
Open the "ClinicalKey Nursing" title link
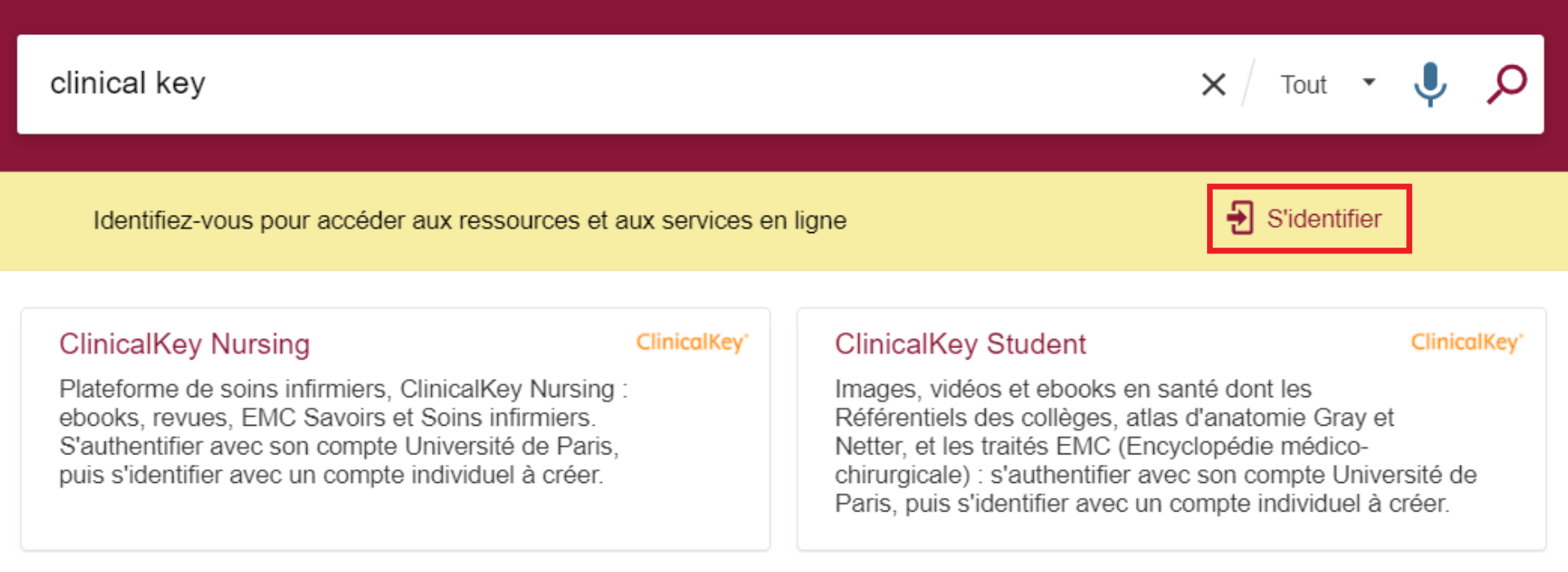(x=185, y=344)
